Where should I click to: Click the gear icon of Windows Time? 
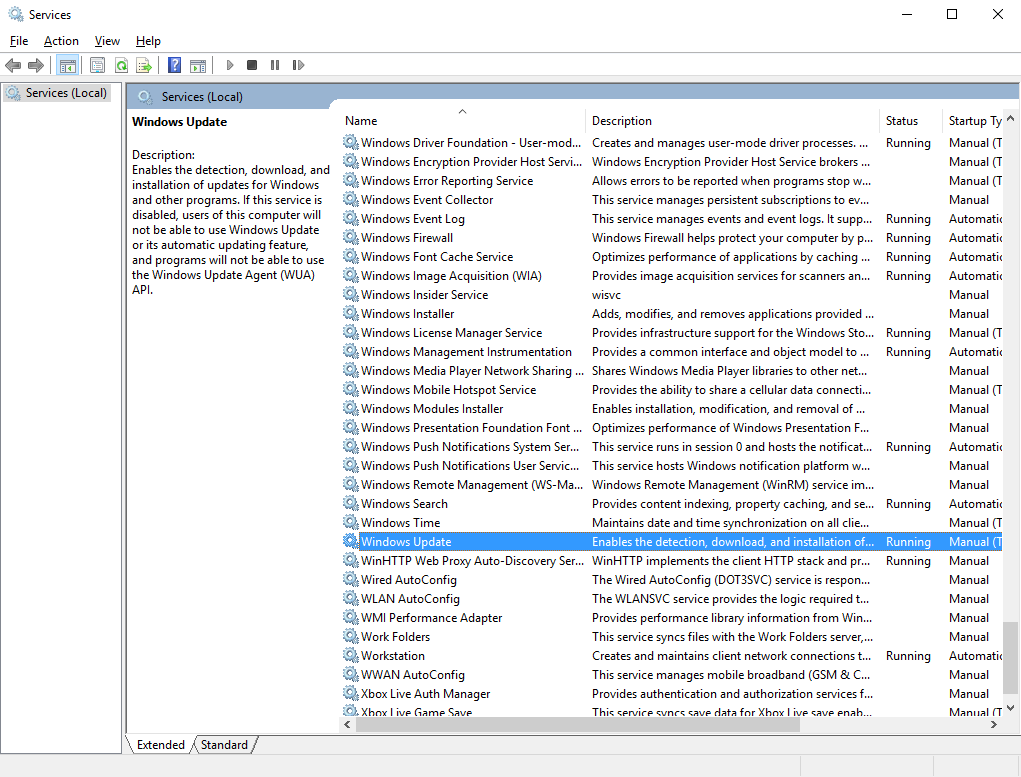351,522
